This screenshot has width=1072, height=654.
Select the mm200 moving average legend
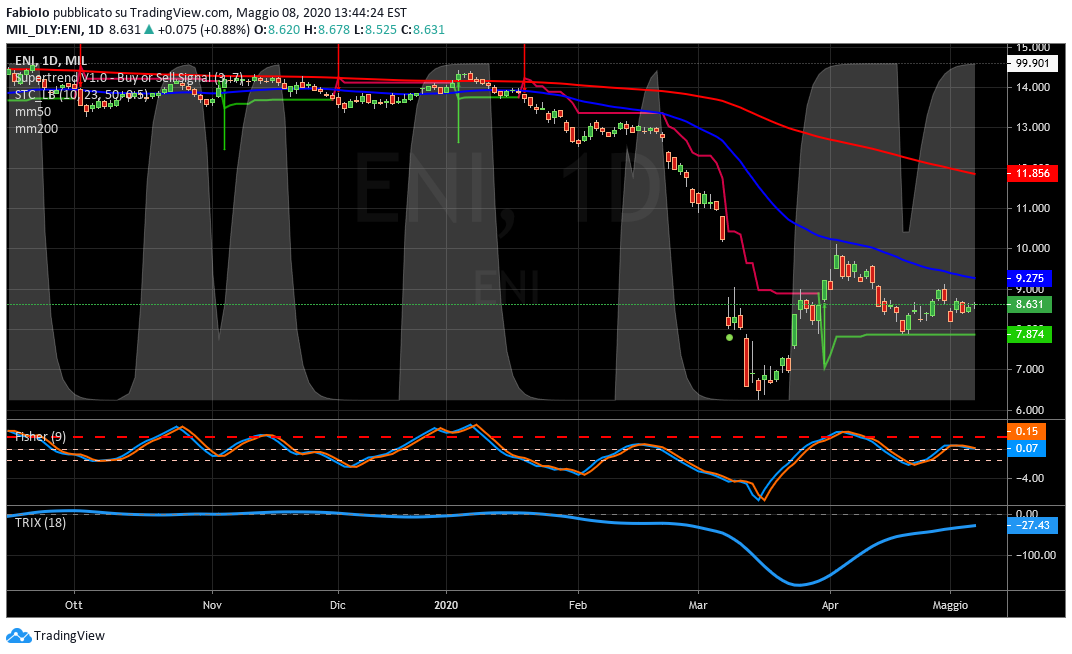point(36,128)
